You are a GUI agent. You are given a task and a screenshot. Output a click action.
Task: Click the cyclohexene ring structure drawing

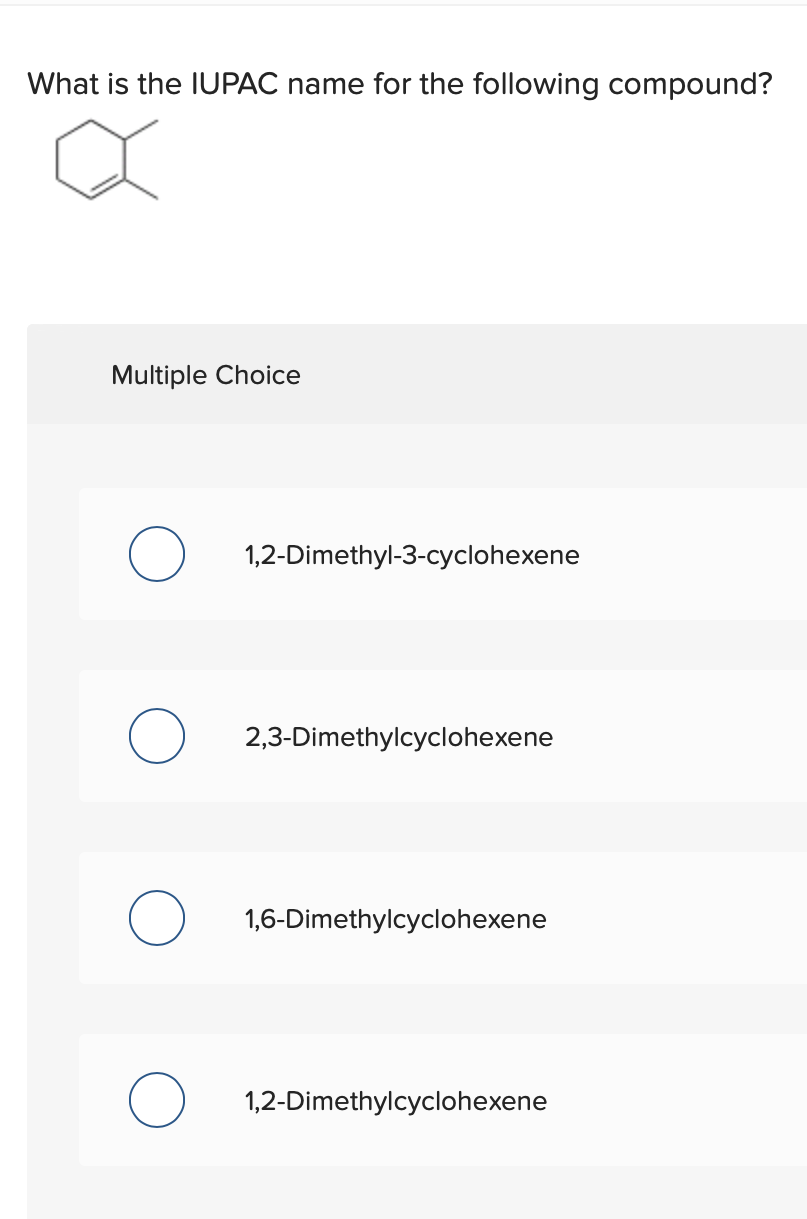point(92,160)
